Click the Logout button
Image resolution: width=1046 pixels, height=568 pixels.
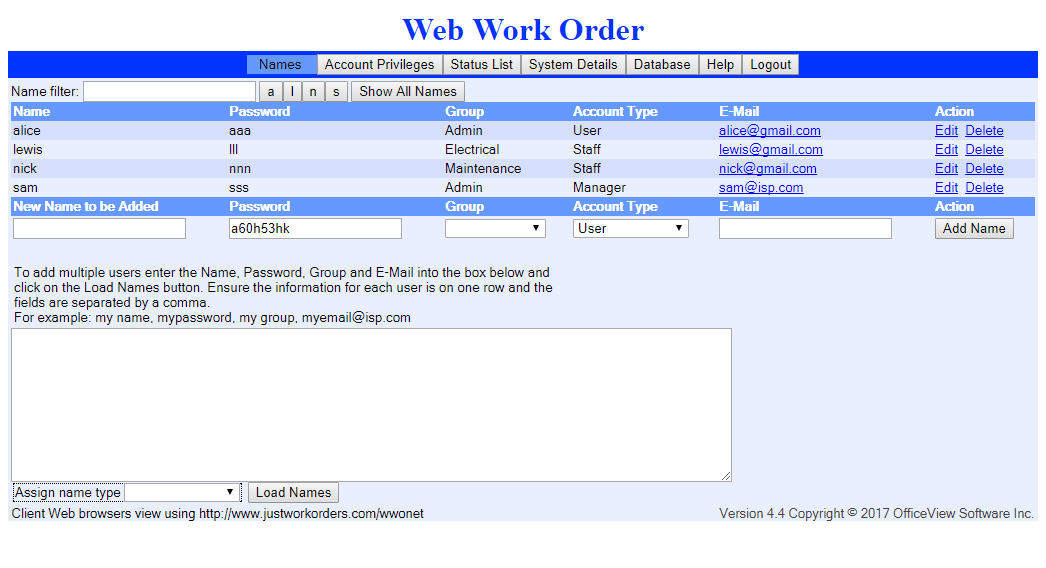(x=770, y=65)
